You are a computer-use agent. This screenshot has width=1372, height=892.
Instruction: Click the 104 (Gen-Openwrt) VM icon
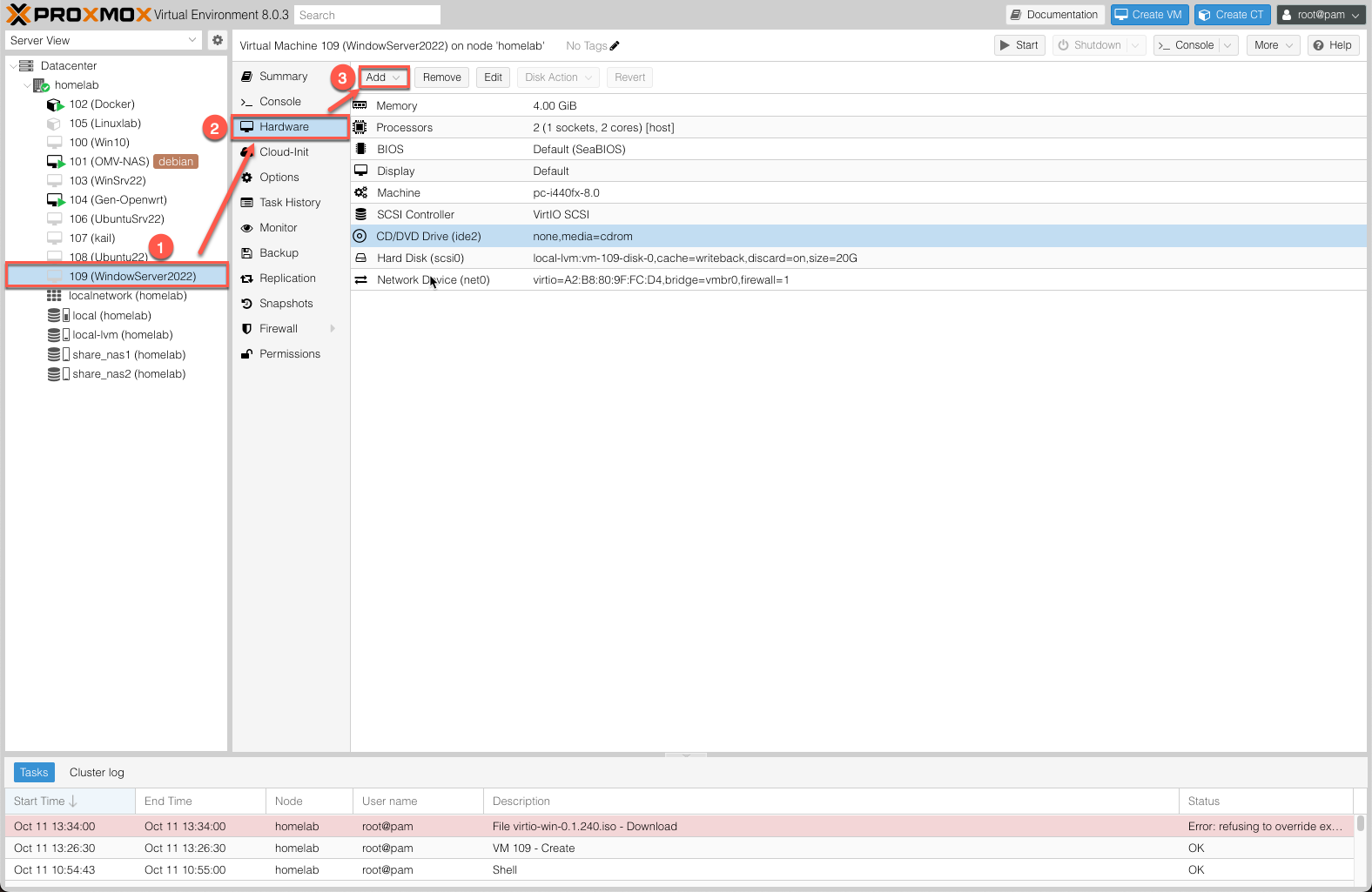tap(55, 200)
